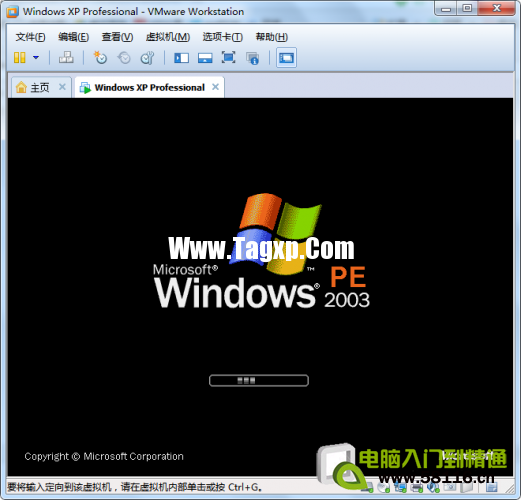Image resolution: width=521 pixels, height=500 pixels.
Task: Click the Ctrl+G input hint status text
Action: click(134, 487)
